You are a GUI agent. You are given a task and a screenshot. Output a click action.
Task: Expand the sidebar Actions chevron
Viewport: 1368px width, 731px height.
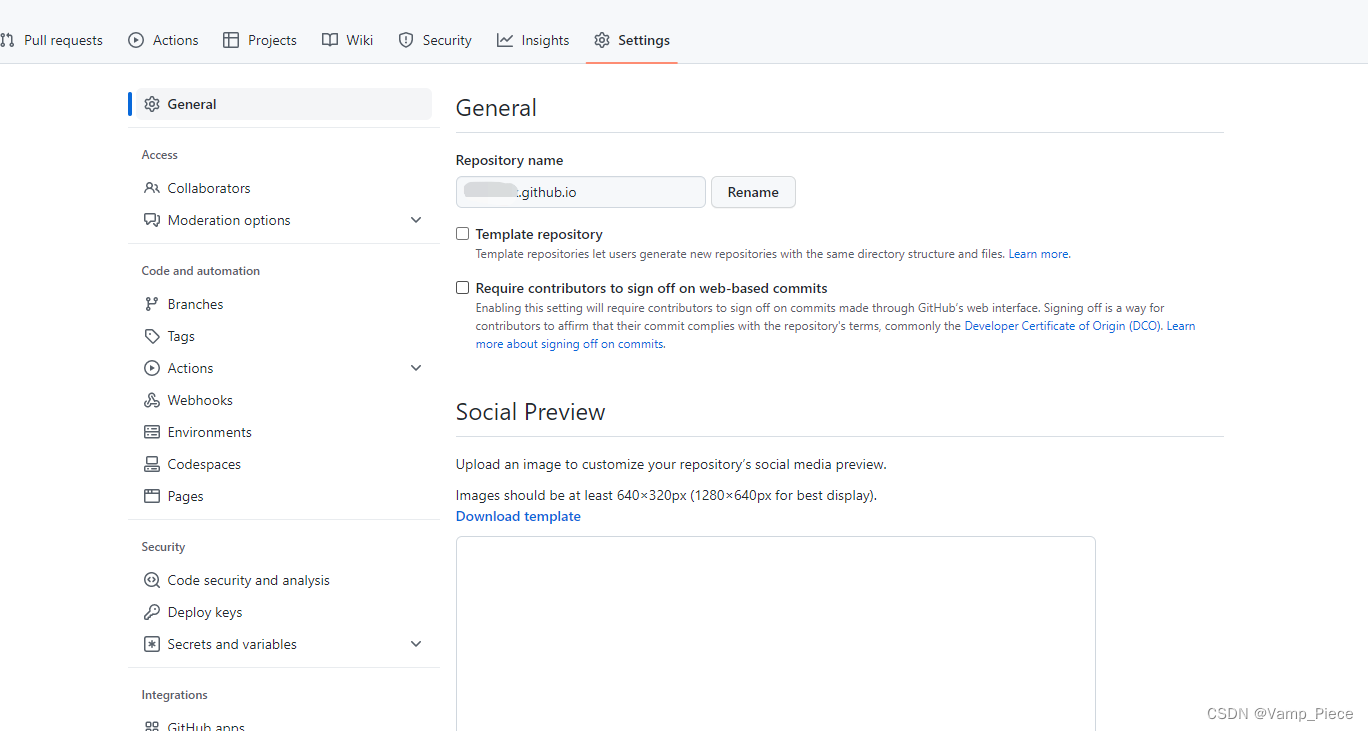[x=416, y=368]
